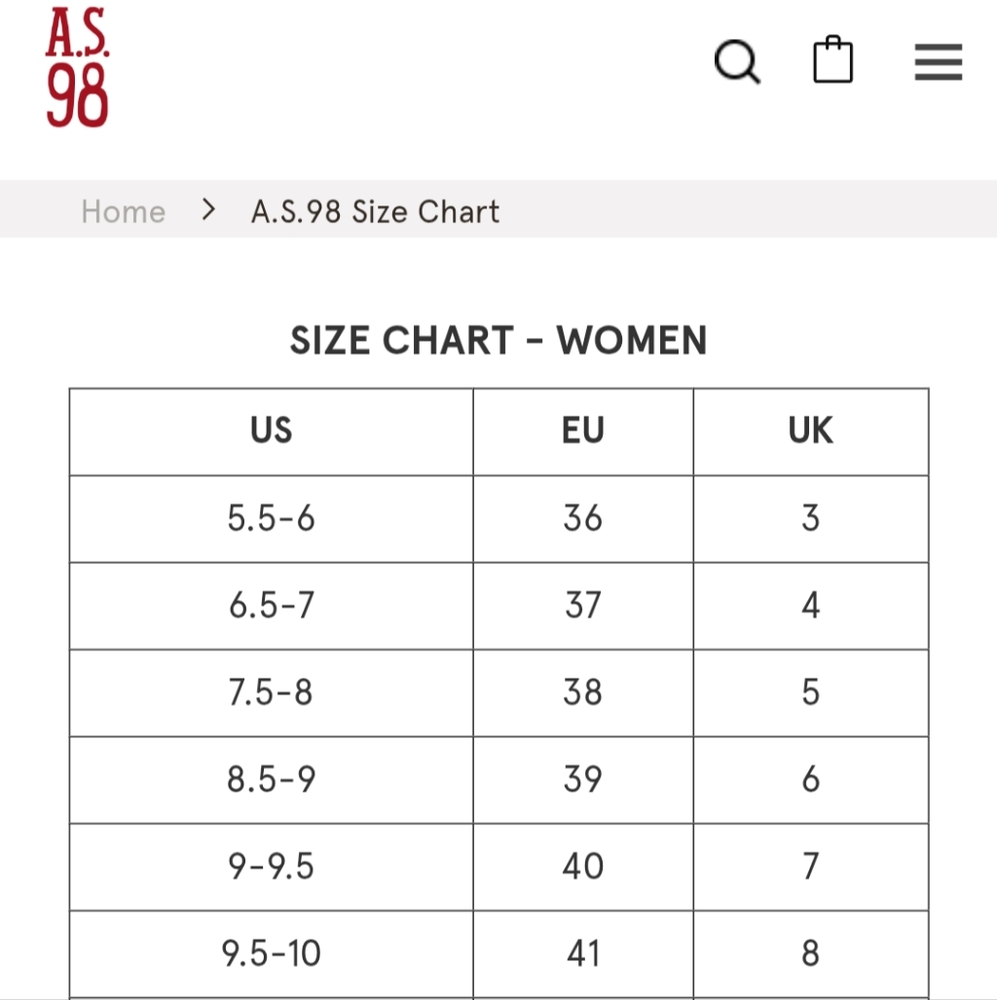Select the EU column header
This screenshot has height=1000, width=997.
tap(583, 431)
